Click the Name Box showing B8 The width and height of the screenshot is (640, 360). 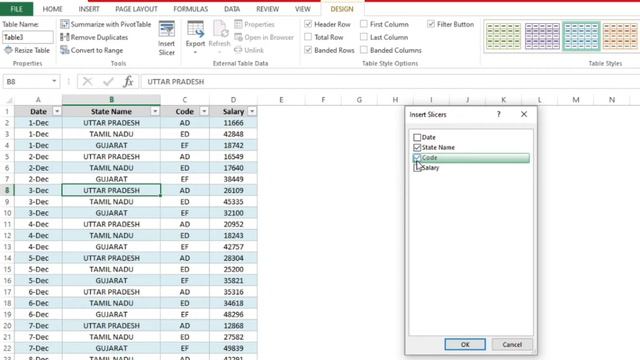(x=26, y=82)
